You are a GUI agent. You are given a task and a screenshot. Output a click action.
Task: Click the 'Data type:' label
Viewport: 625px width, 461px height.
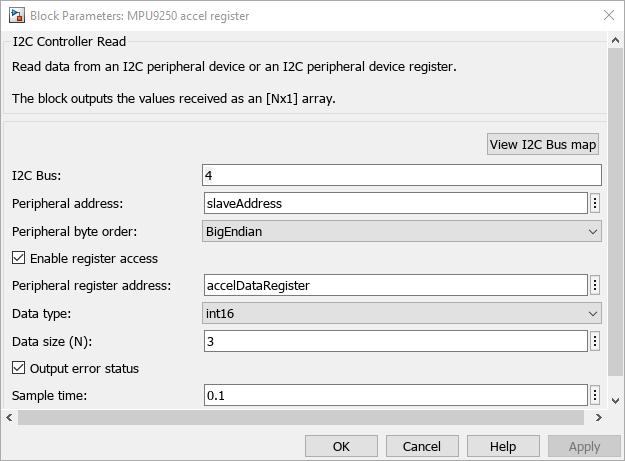coord(41,314)
